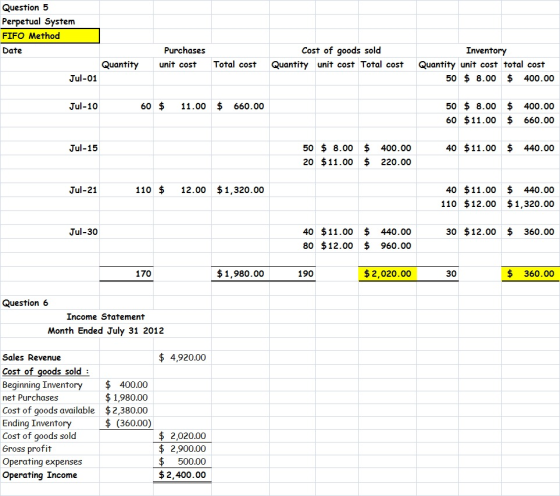Select Jul-21 Purchases total cost $1,320.00
This screenshot has width=560, height=496.
240,190
